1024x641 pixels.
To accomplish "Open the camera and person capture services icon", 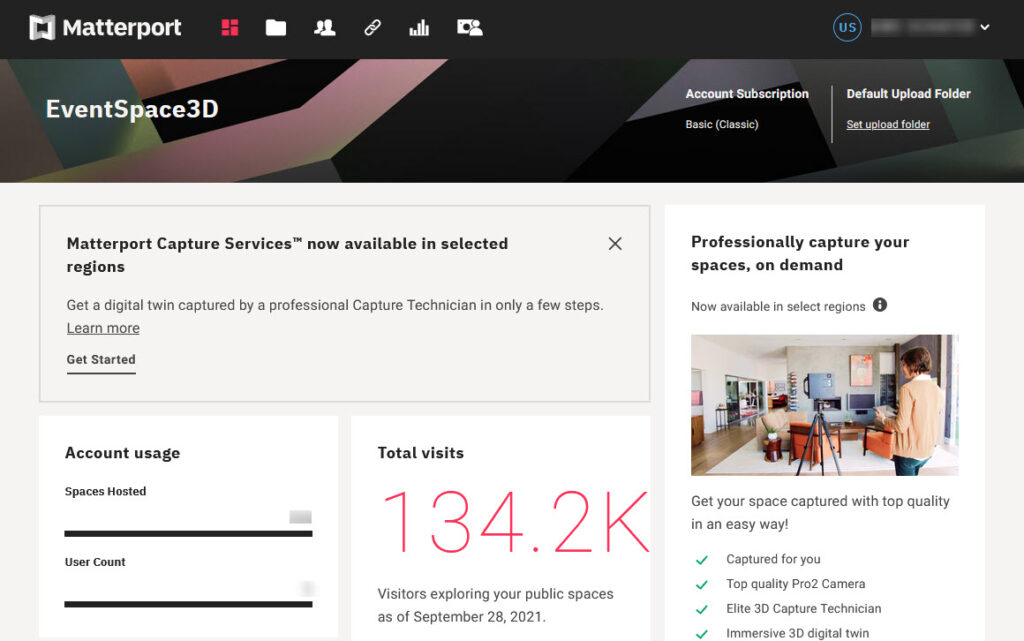I will pyautogui.click(x=470, y=27).
